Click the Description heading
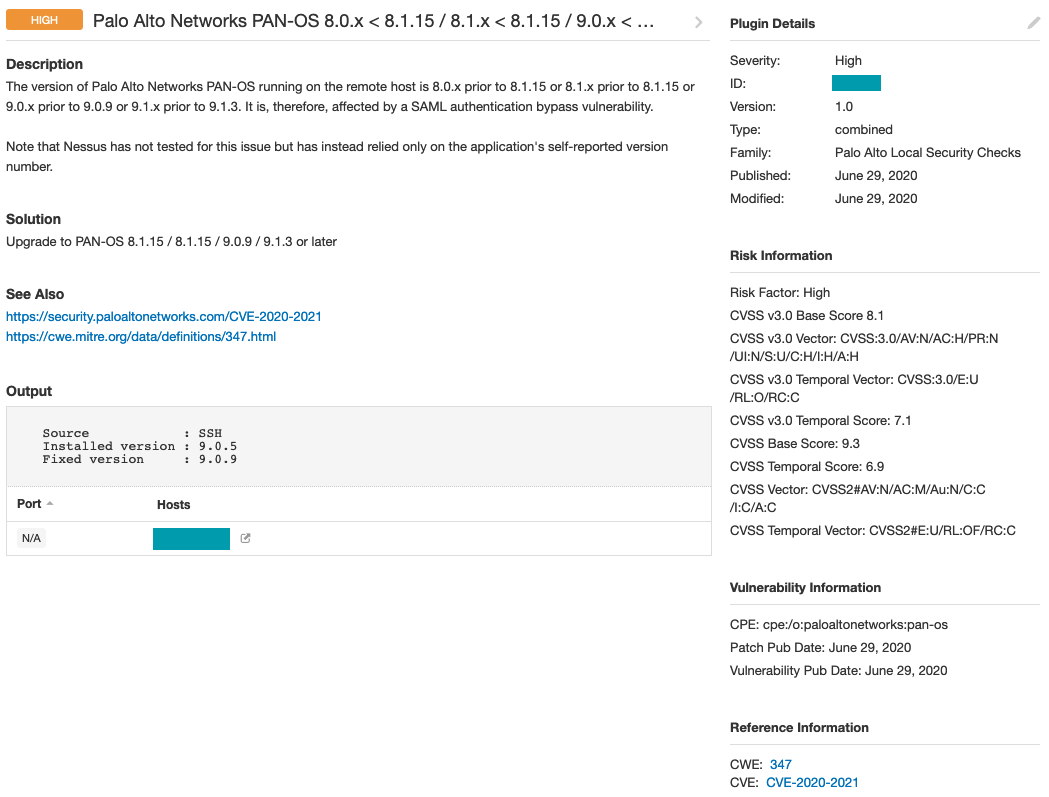 coord(45,64)
